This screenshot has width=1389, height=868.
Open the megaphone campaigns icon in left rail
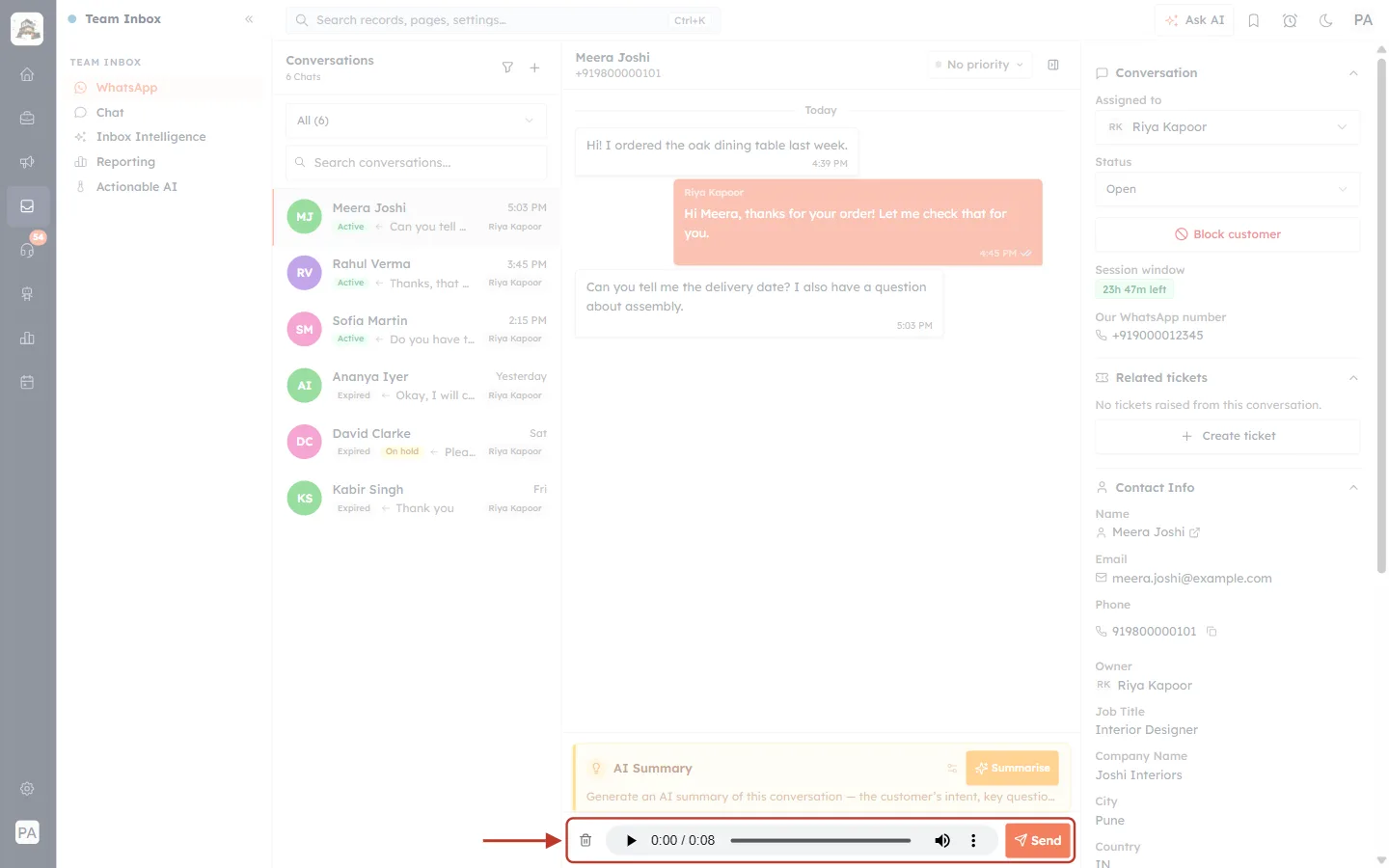27,162
